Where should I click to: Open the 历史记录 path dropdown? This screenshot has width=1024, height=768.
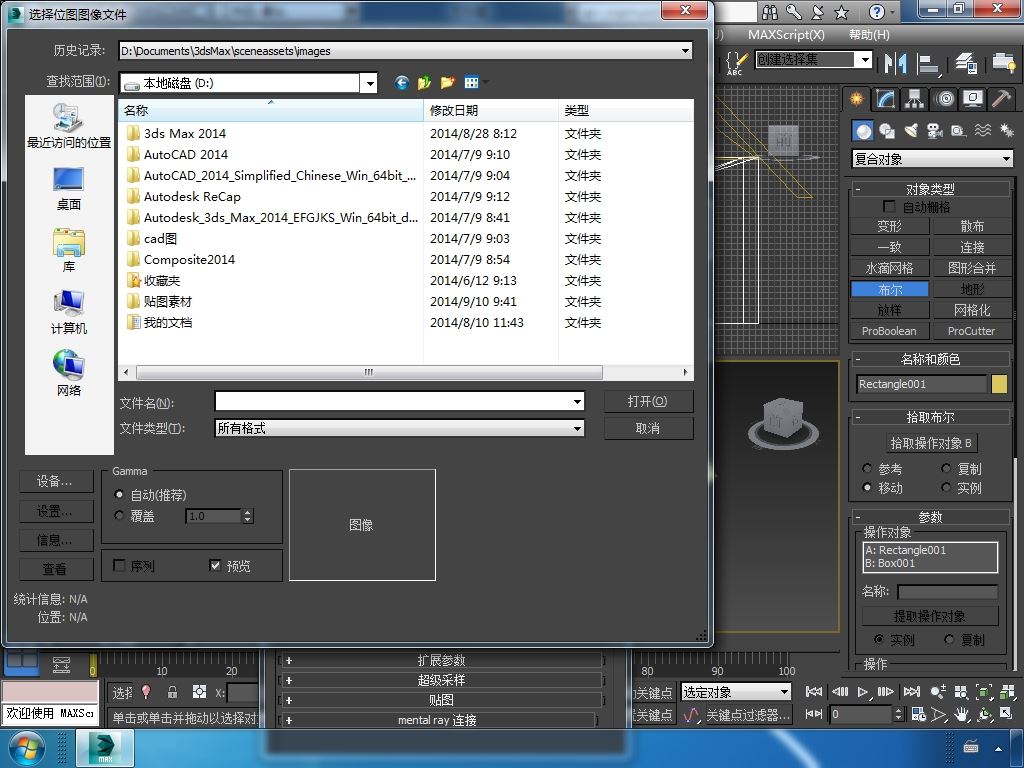click(x=685, y=50)
